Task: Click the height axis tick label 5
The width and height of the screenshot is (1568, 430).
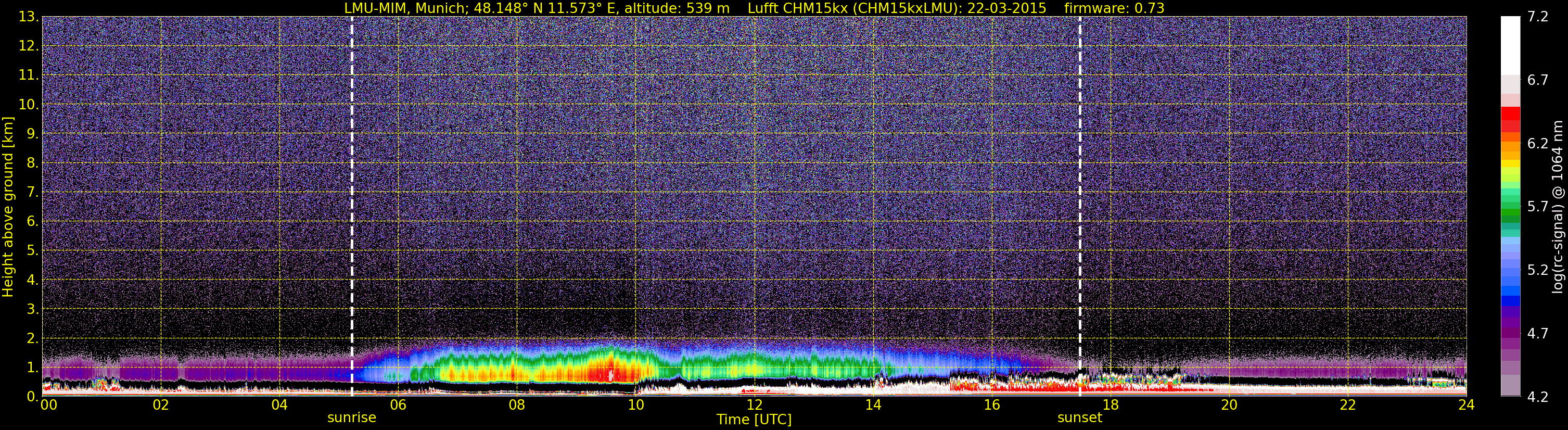Action: tap(32, 251)
